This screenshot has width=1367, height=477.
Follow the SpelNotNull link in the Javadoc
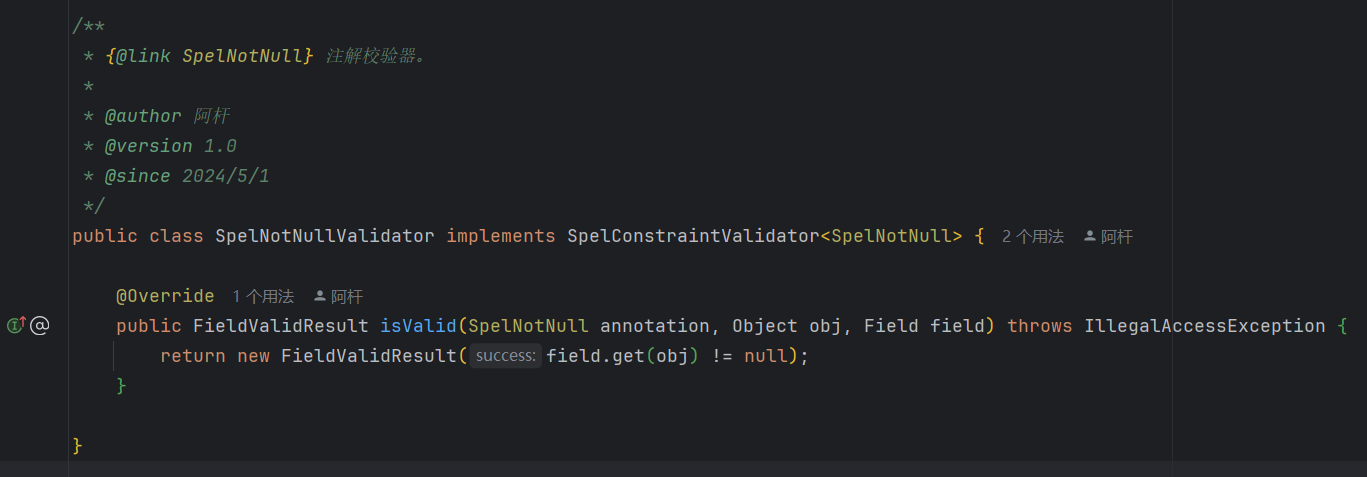click(x=242, y=56)
